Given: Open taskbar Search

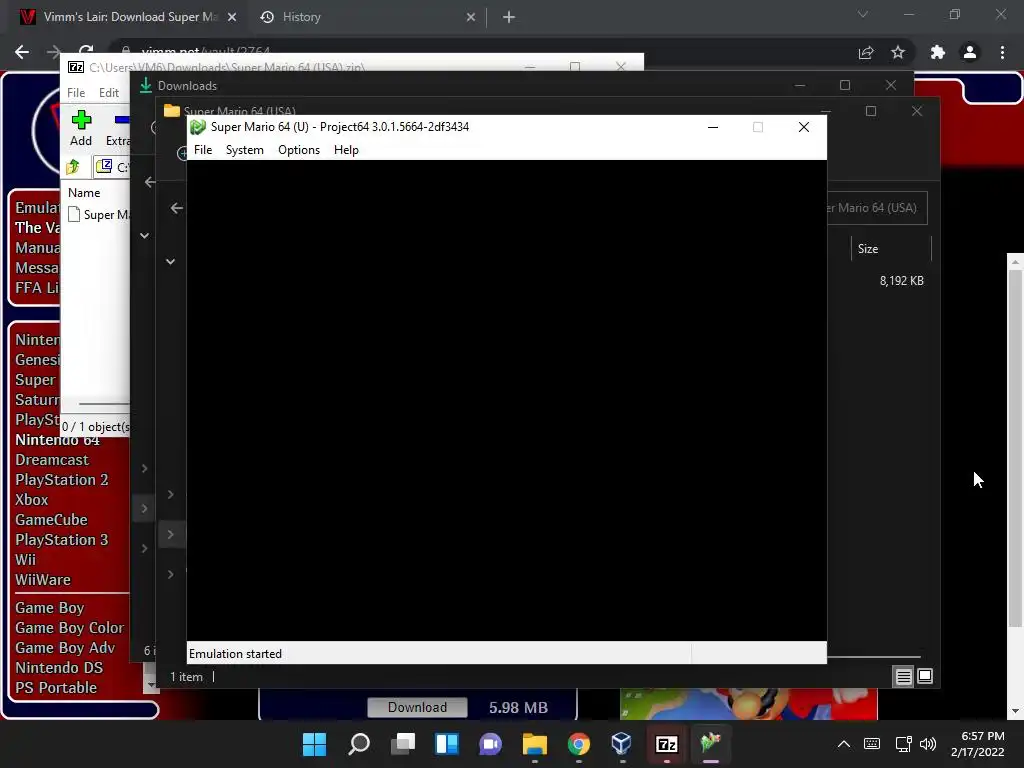Looking at the screenshot, I should click(359, 744).
